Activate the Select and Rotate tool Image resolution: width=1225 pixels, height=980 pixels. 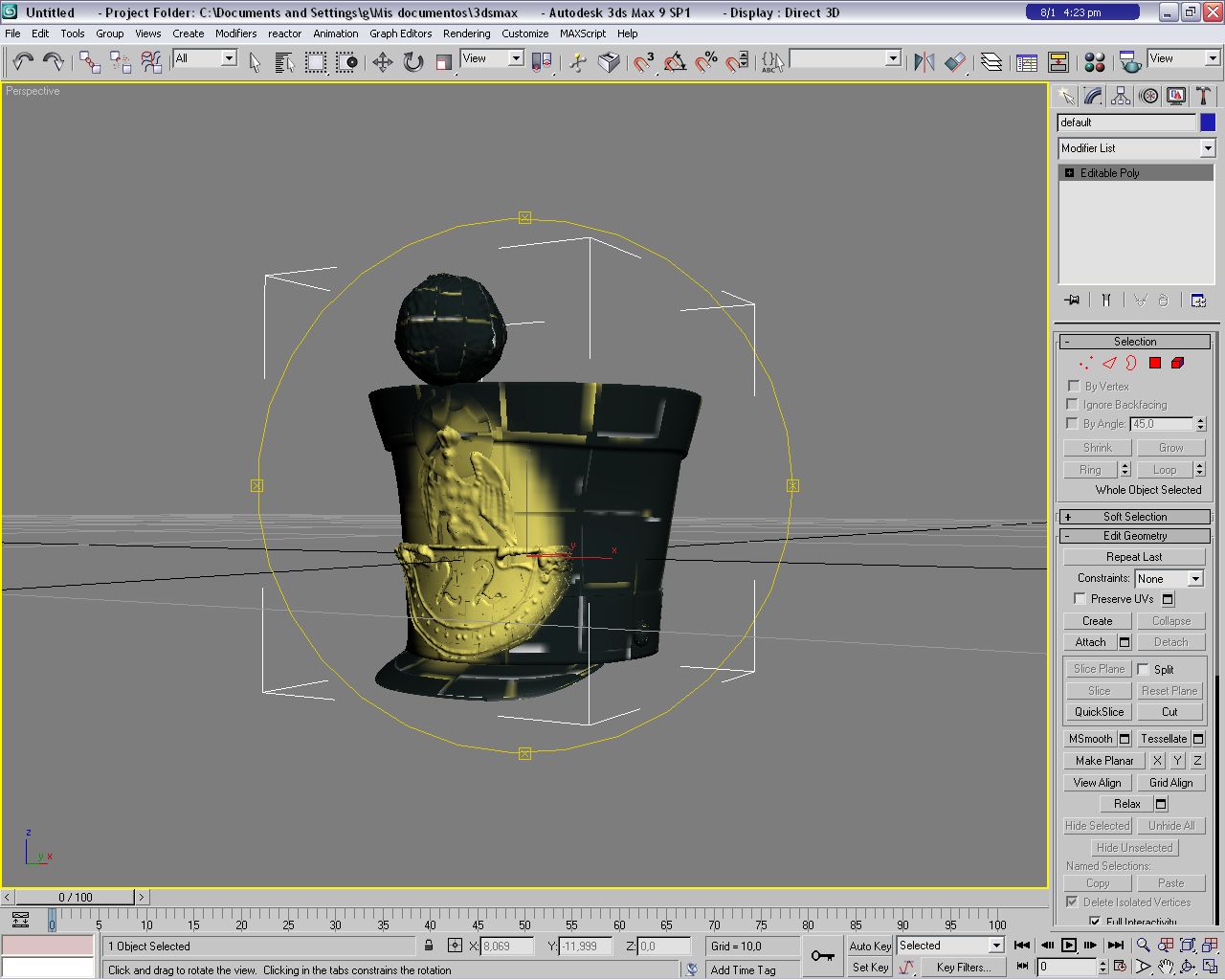[x=413, y=62]
